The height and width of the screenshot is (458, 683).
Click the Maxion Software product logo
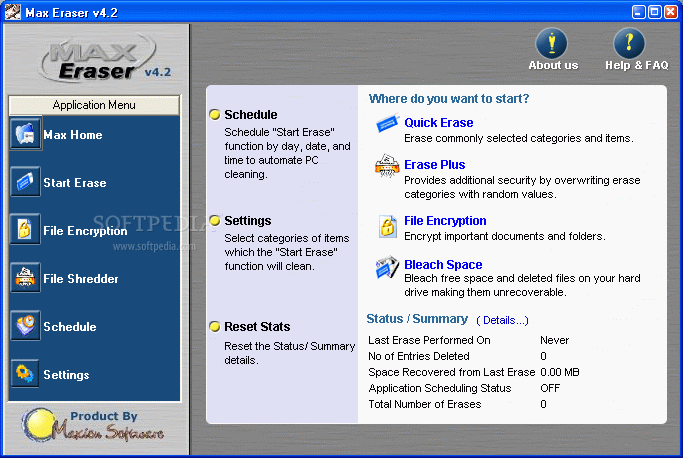pyautogui.click(x=93, y=425)
